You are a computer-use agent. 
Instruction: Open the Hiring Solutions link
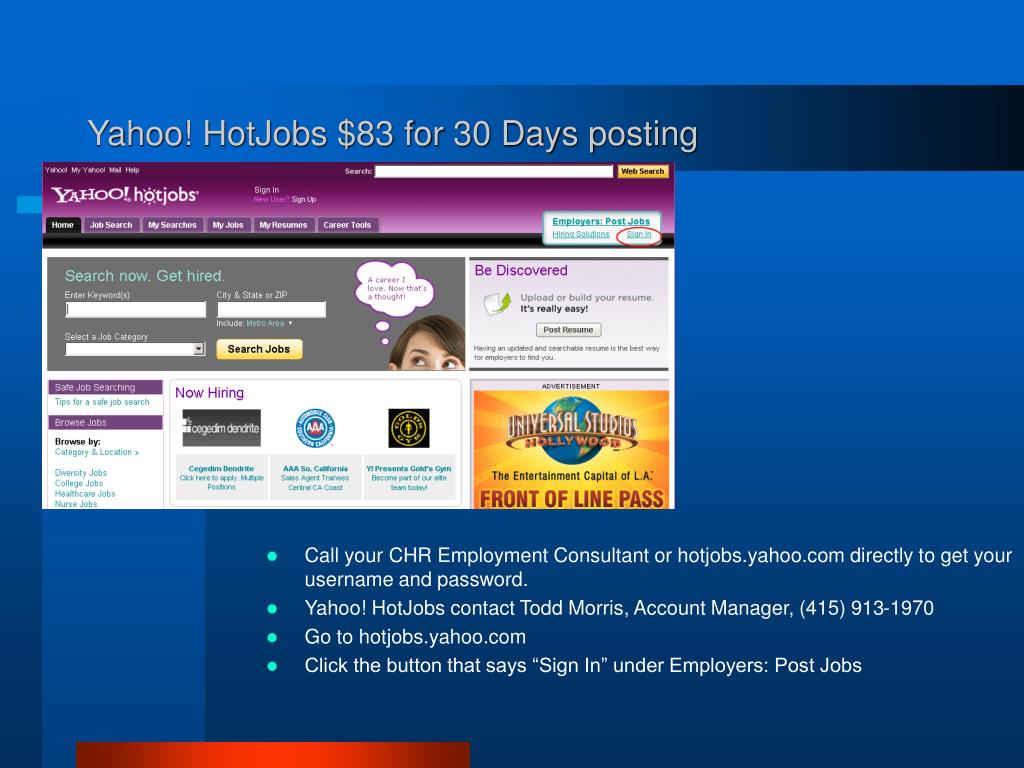click(x=581, y=234)
